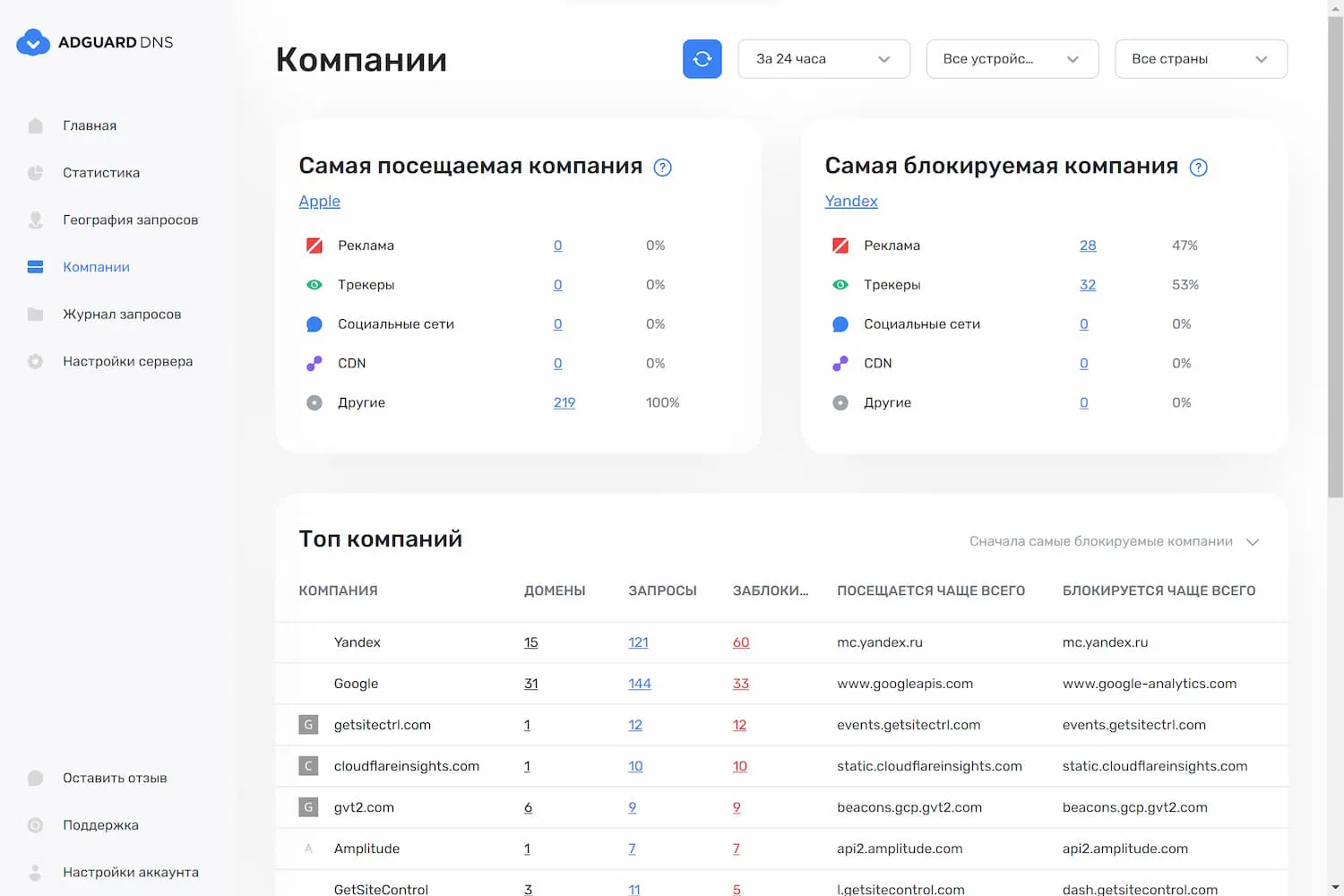The image size is (1344, 896).
Task: Open help tooltip for Самая блокируемая компания
Action: tap(1199, 168)
